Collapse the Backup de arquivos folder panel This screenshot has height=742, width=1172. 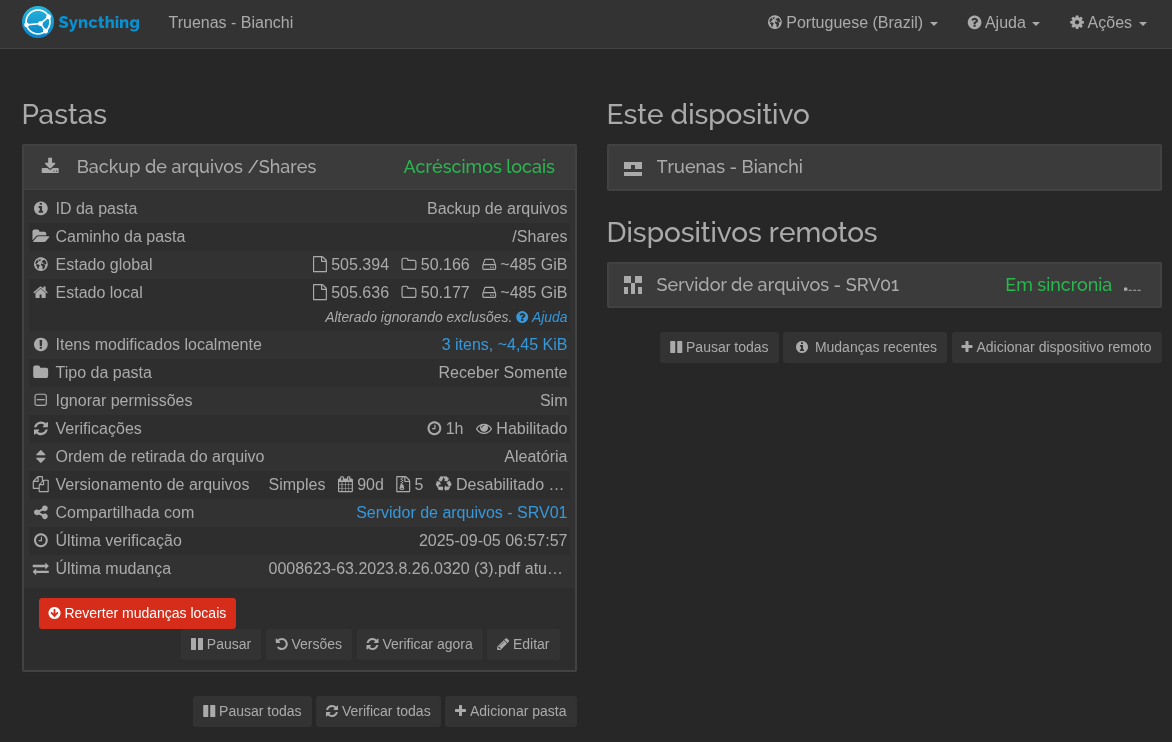coord(299,167)
